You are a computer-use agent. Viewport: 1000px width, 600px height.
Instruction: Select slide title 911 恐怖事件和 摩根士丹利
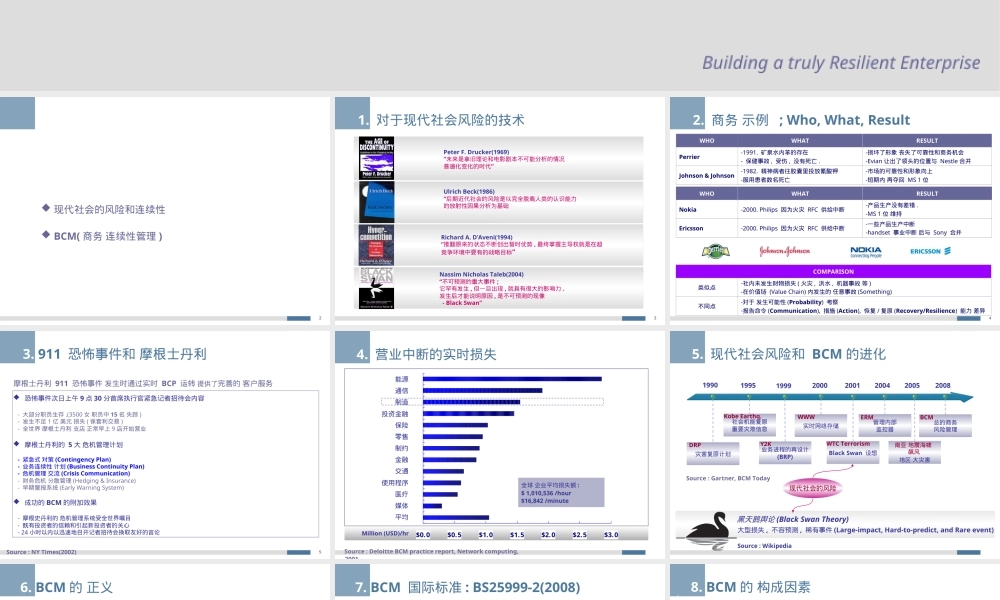click(122, 354)
